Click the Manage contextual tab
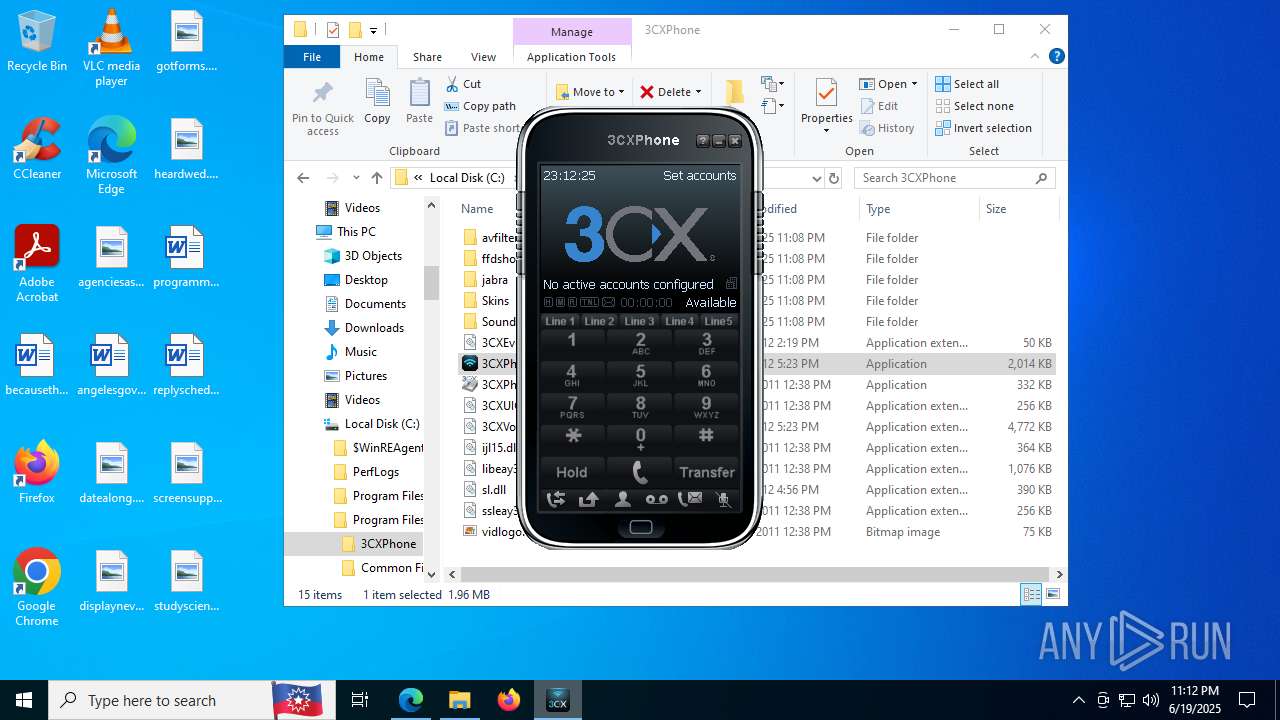Viewport: 1280px width, 720px height. tap(572, 32)
